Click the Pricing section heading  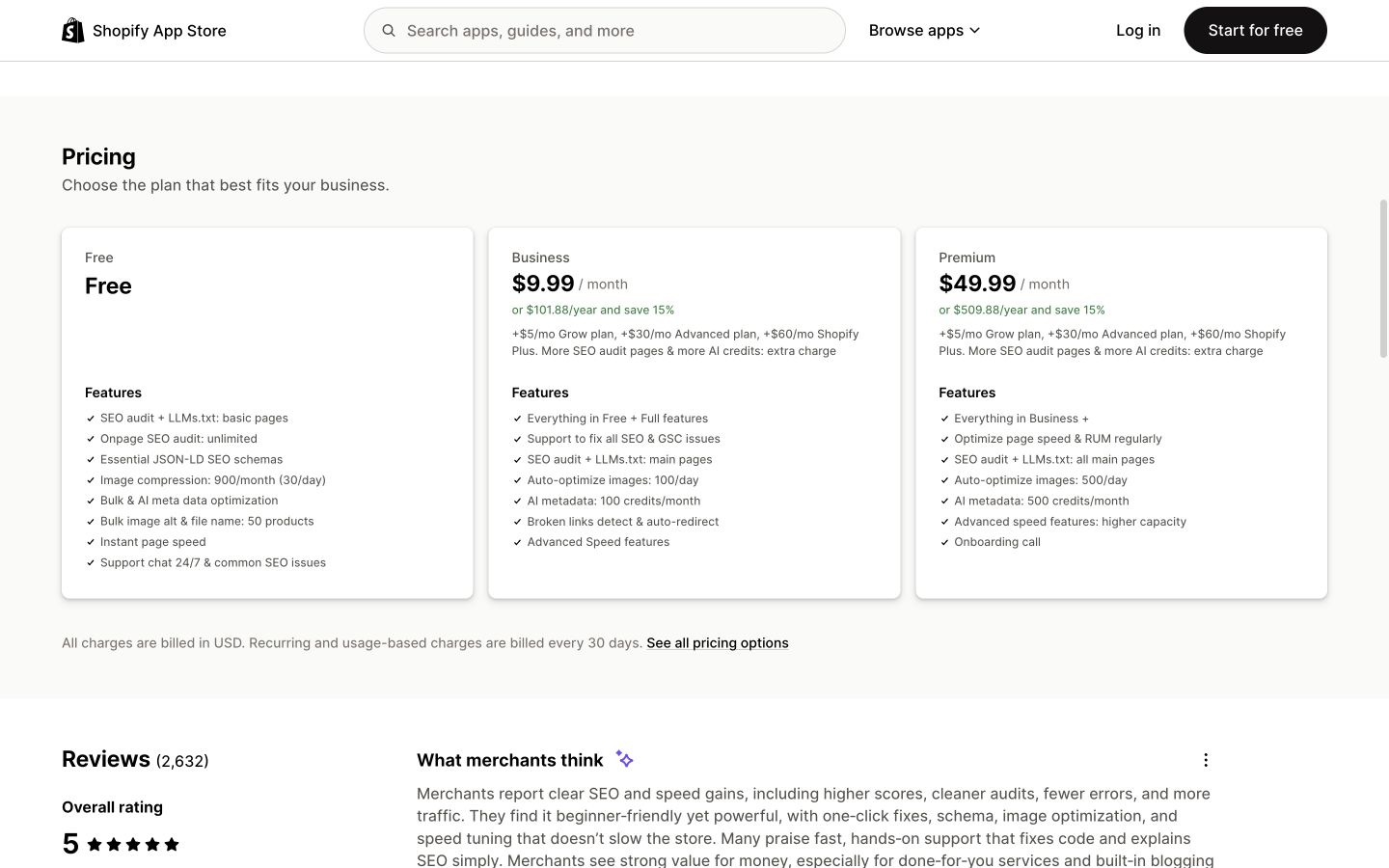click(98, 157)
